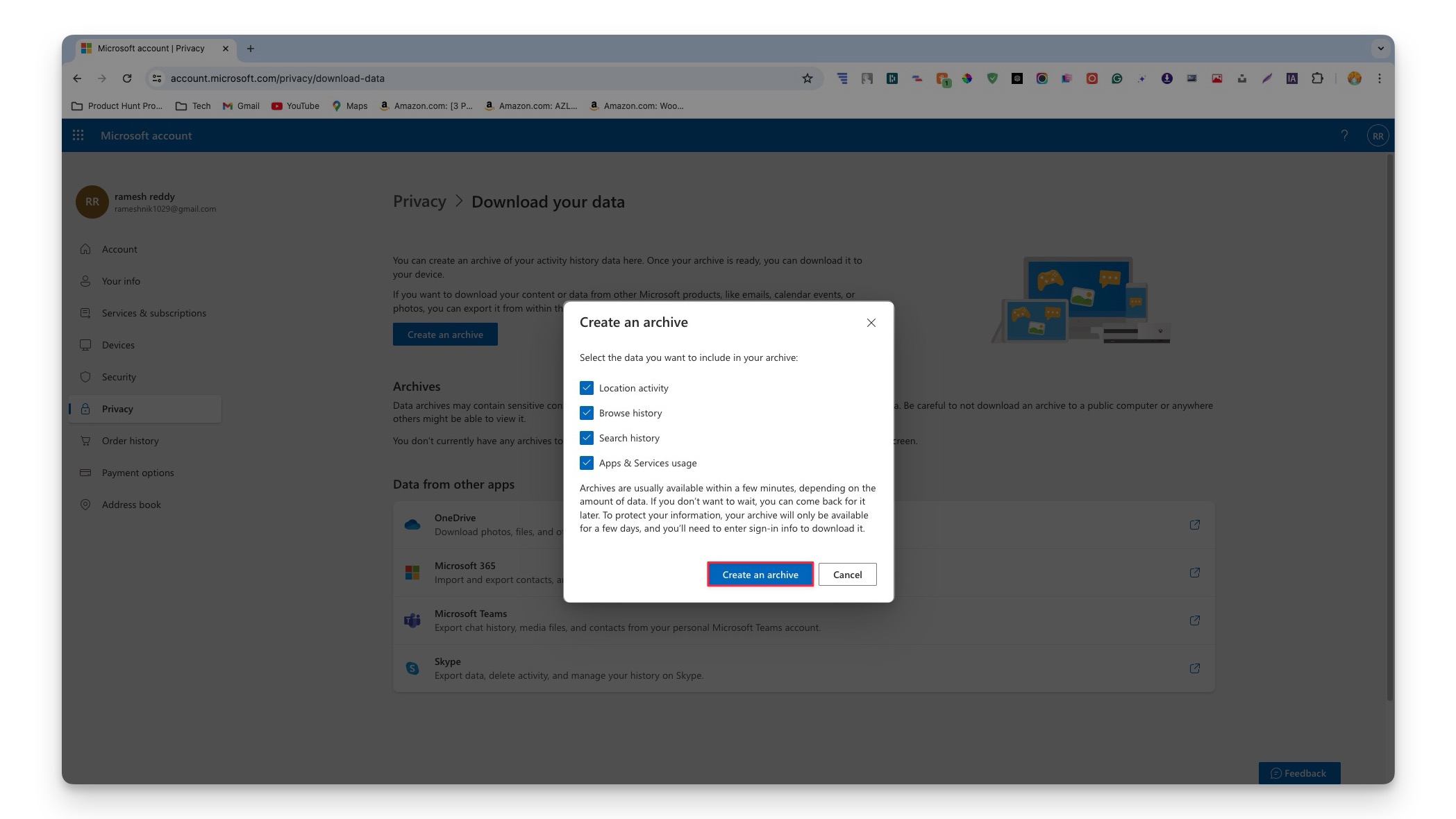Open Chrome's three-dot menu

(x=1380, y=78)
